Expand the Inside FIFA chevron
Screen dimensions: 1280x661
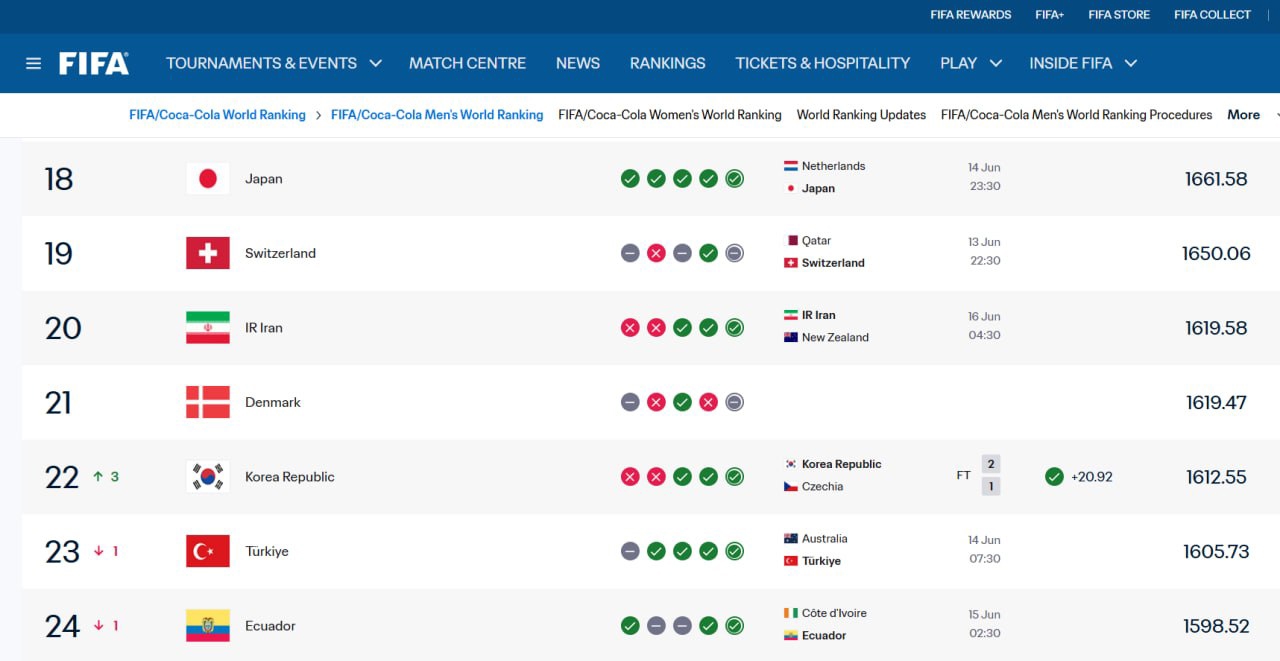point(1131,63)
